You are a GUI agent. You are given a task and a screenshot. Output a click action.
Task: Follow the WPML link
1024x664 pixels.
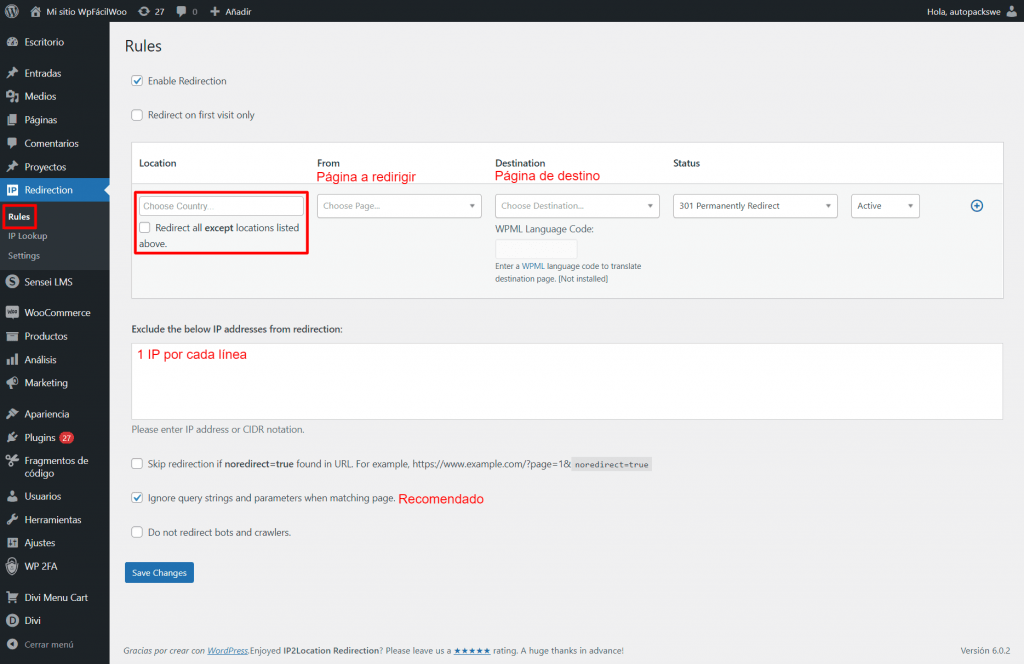533,266
